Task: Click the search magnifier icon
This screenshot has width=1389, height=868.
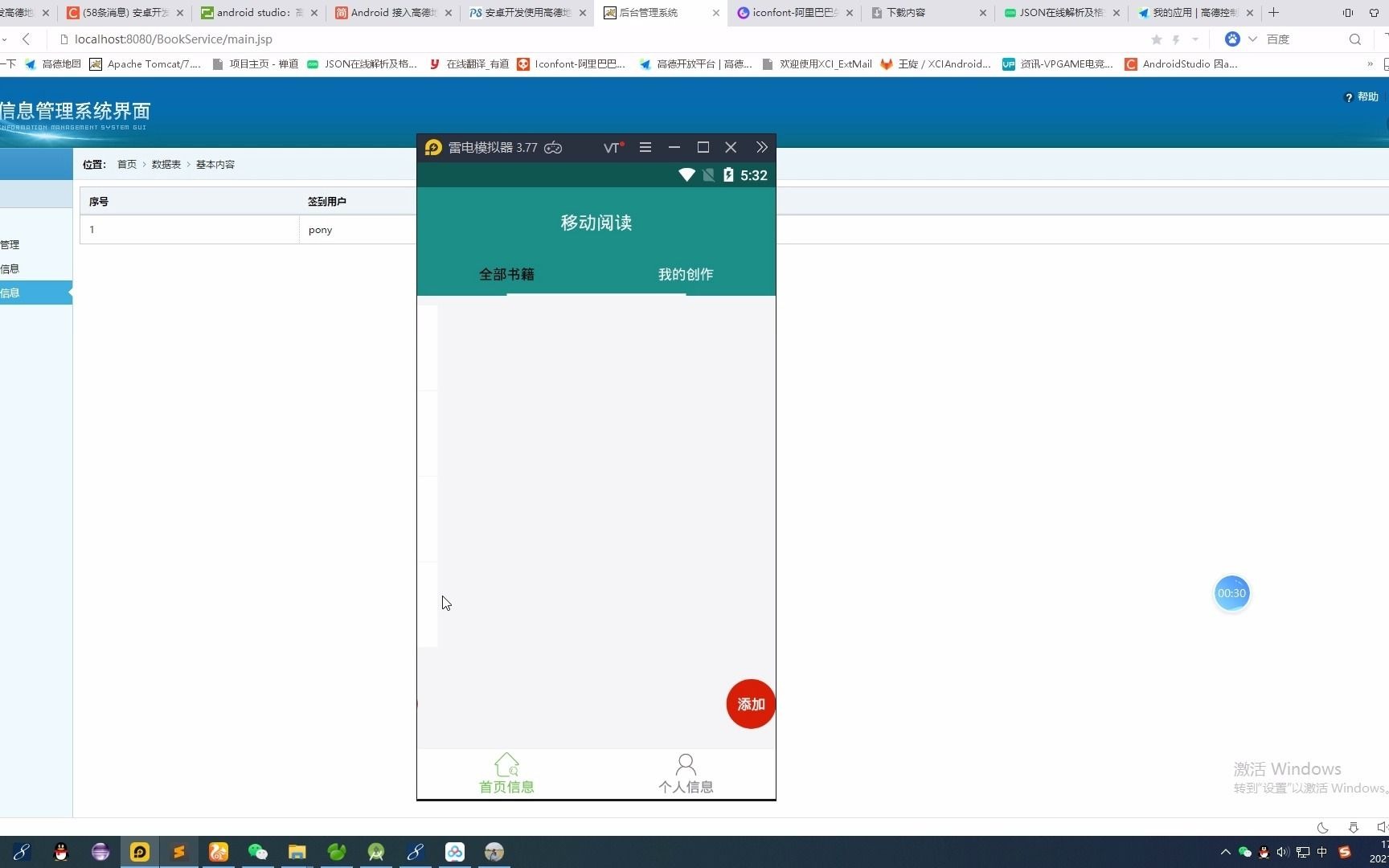Action: 1355,39
